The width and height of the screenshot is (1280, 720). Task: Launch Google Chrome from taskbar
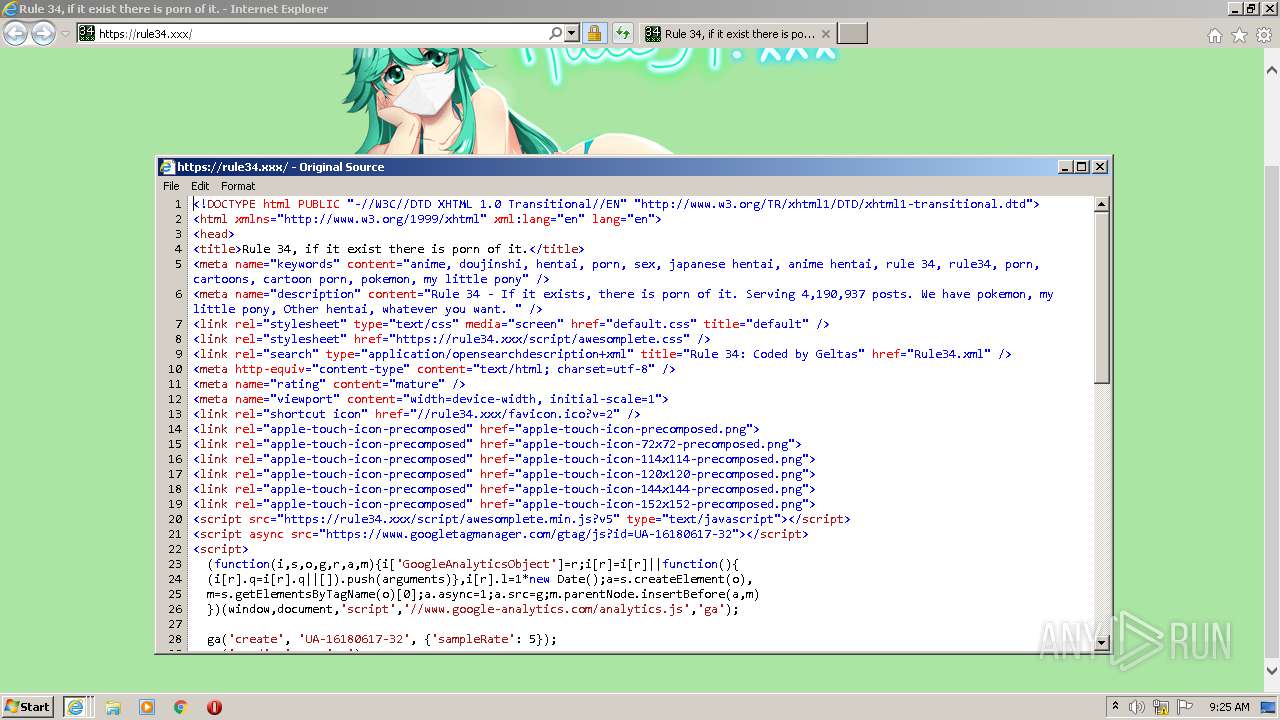click(181, 707)
